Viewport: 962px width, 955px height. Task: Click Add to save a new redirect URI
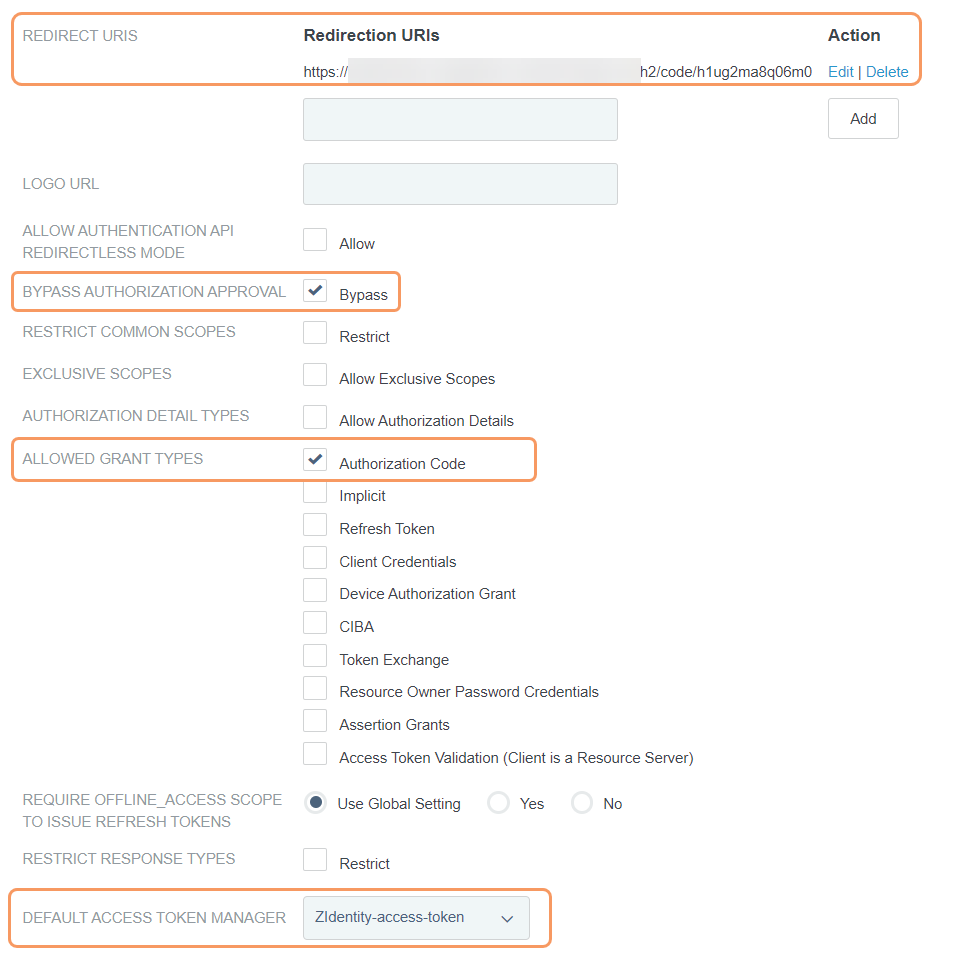click(862, 118)
